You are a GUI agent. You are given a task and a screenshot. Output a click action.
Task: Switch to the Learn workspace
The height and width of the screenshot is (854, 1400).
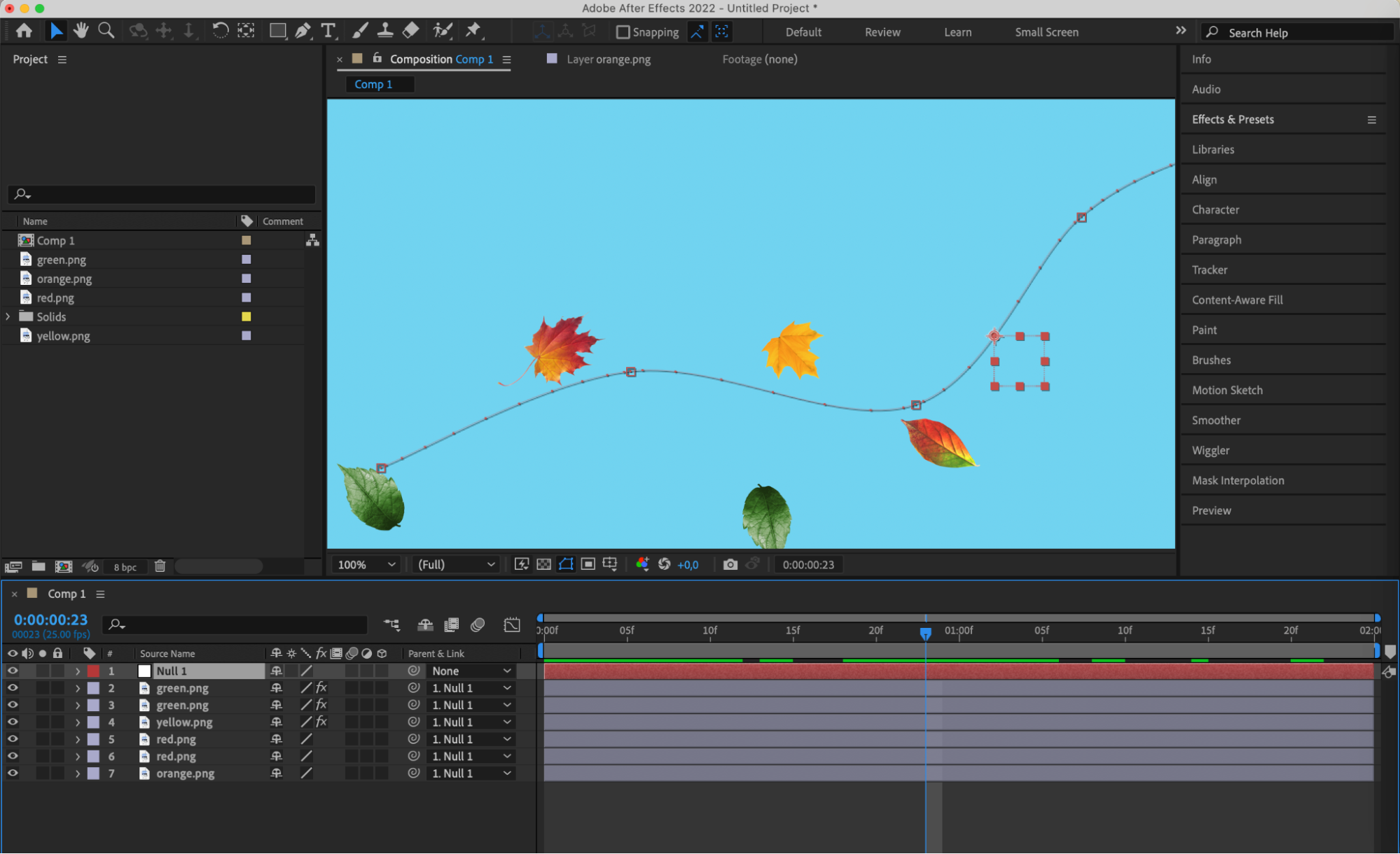tap(957, 32)
